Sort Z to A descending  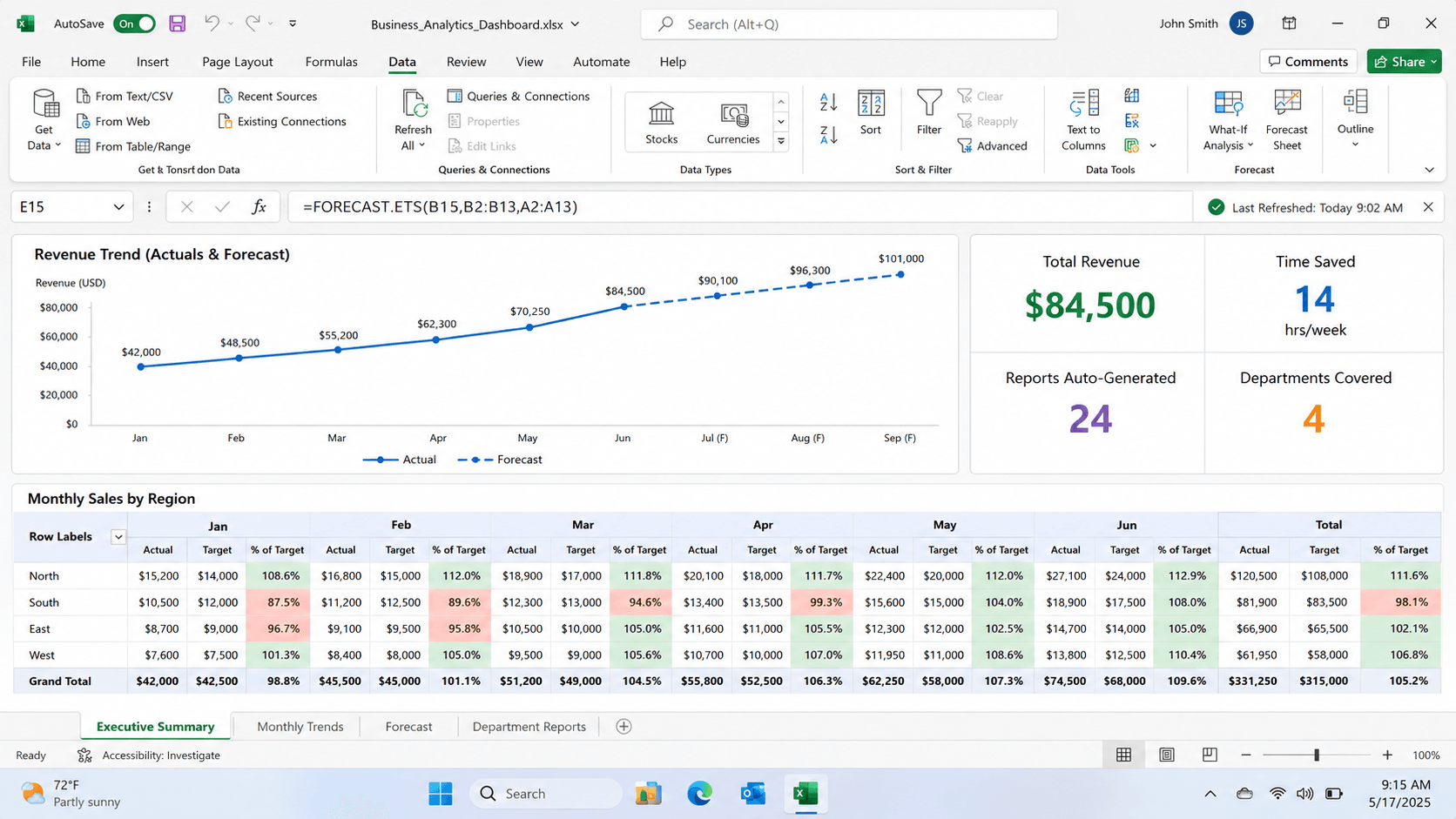point(828,135)
